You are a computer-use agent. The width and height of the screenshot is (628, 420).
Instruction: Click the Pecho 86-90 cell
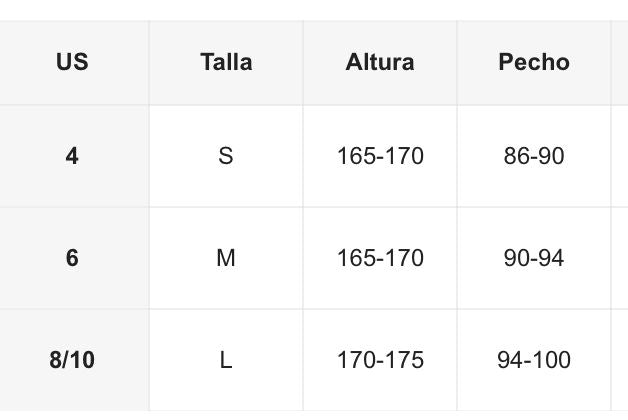534,156
